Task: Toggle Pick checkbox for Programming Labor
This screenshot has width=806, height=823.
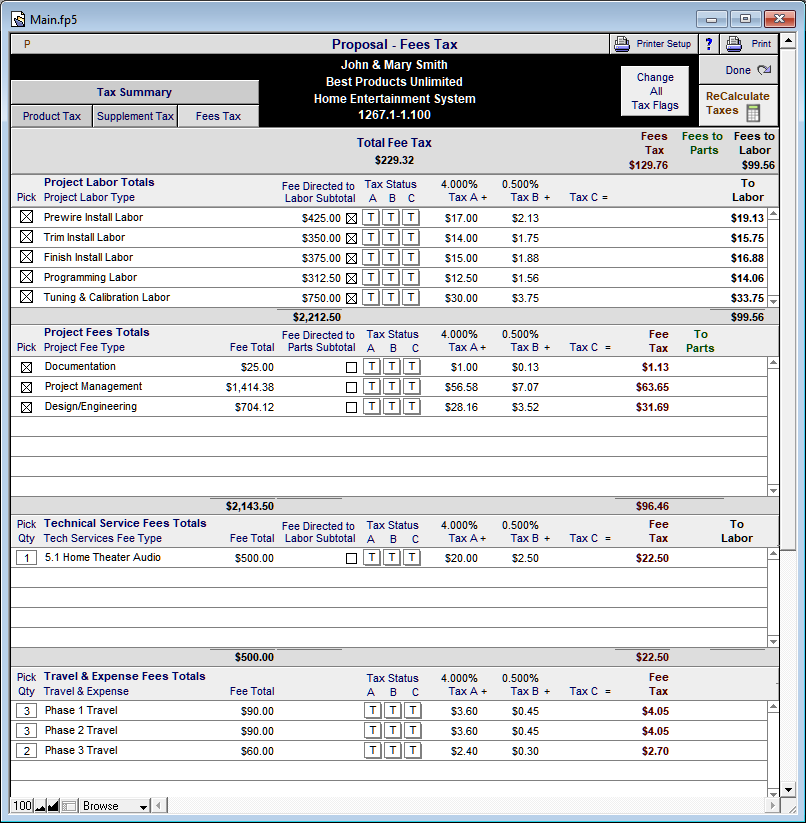Action: (26, 277)
